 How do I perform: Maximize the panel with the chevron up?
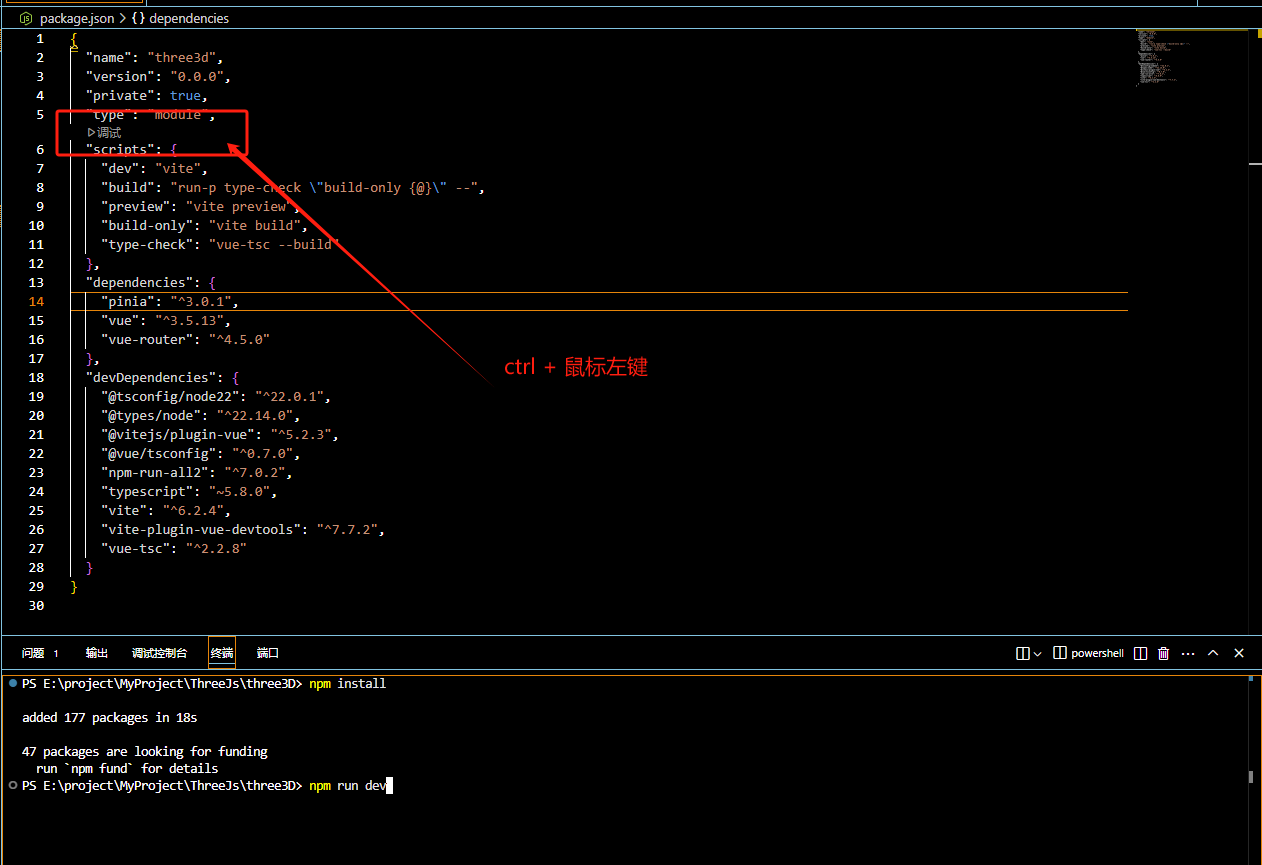(1213, 653)
